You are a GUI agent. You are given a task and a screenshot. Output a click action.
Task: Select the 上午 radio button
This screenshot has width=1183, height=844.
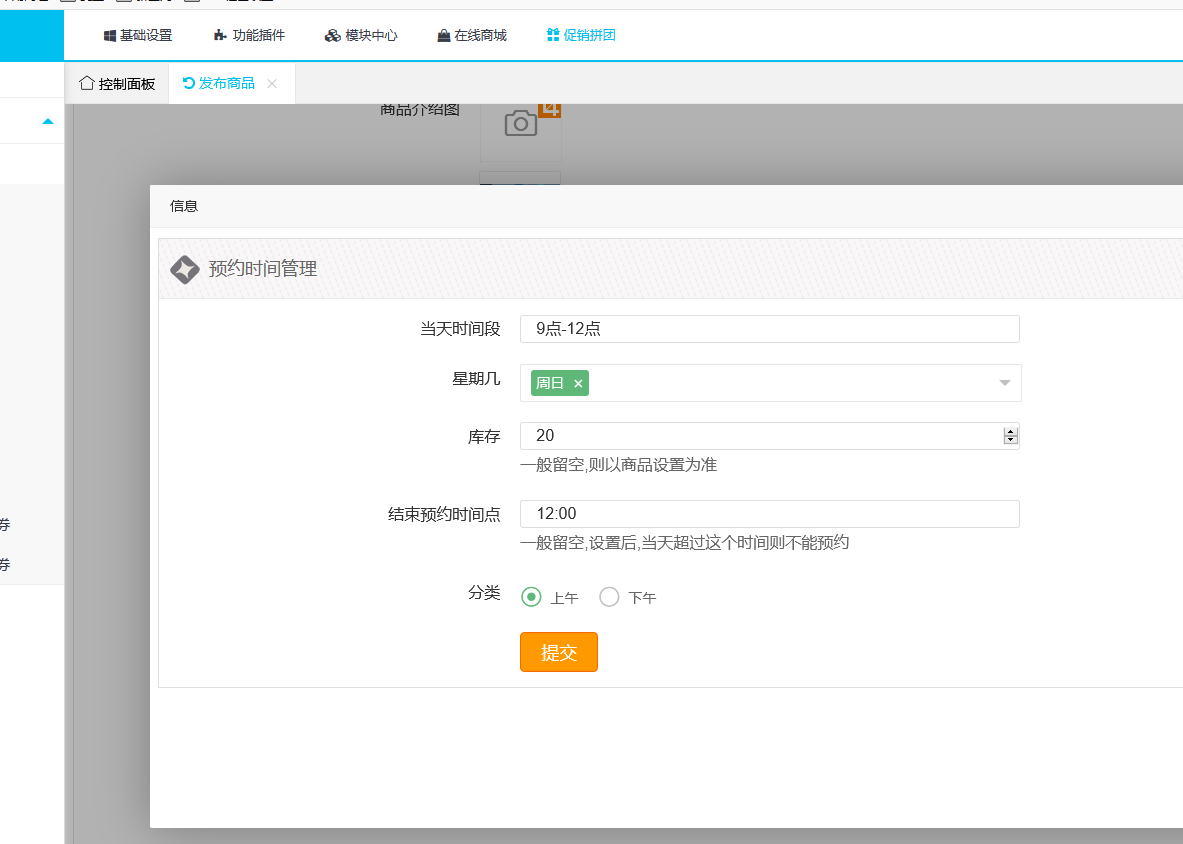(532, 597)
